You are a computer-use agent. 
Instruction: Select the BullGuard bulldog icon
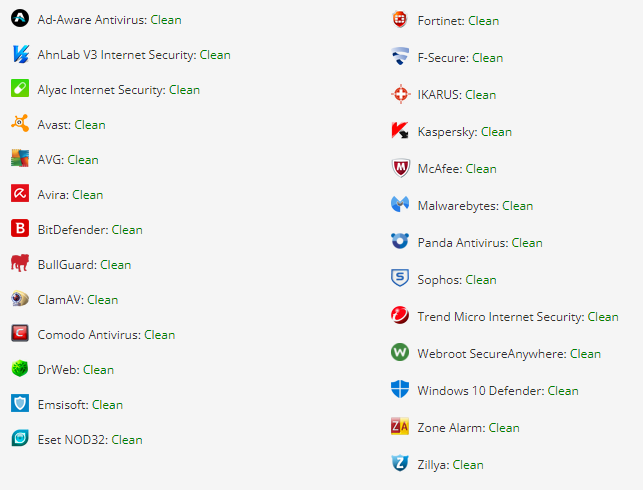(x=20, y=263)
